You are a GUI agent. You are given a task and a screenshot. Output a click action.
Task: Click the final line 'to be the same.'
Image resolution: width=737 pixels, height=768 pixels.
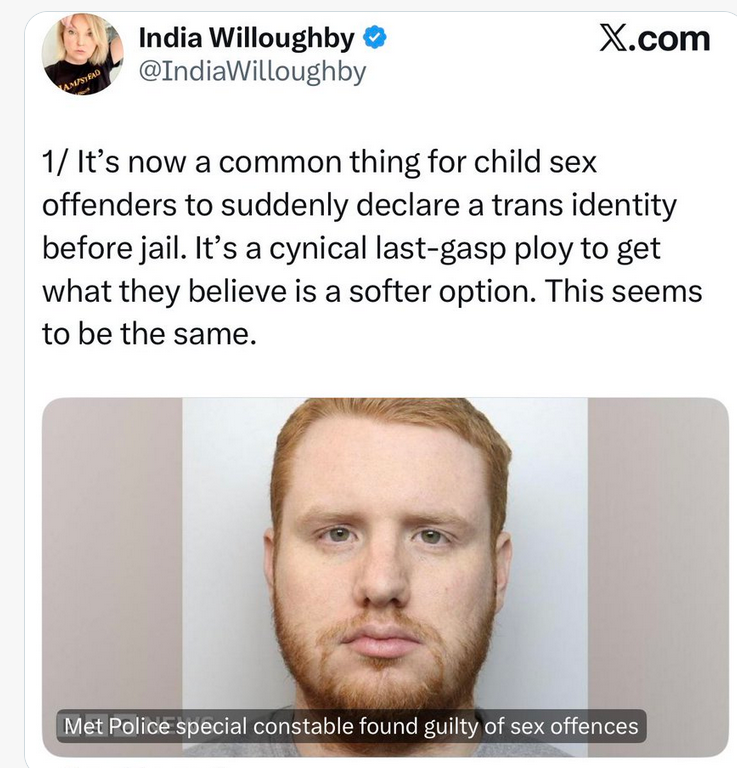149,334
